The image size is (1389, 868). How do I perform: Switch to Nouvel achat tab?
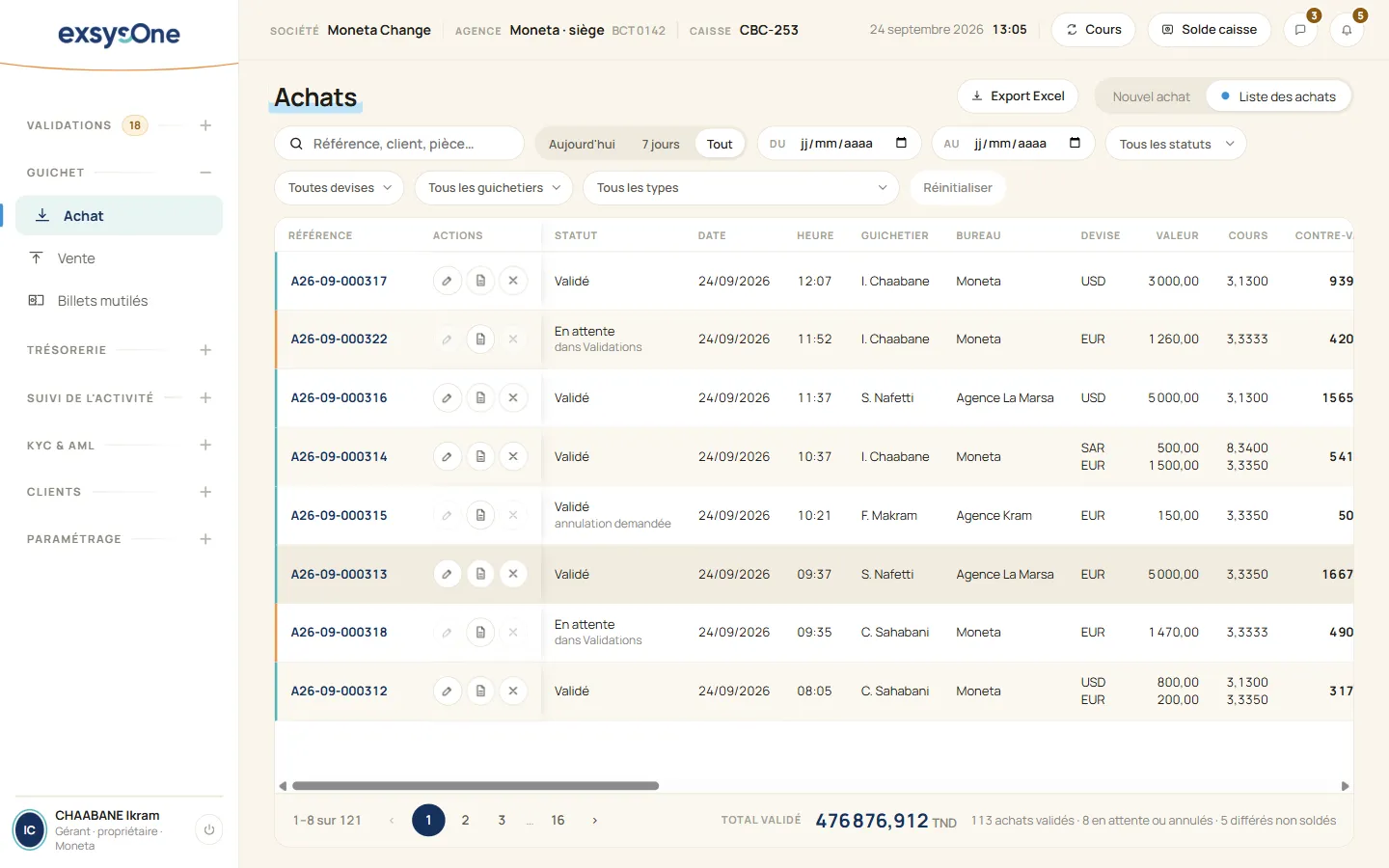[x=1151, y=96]
